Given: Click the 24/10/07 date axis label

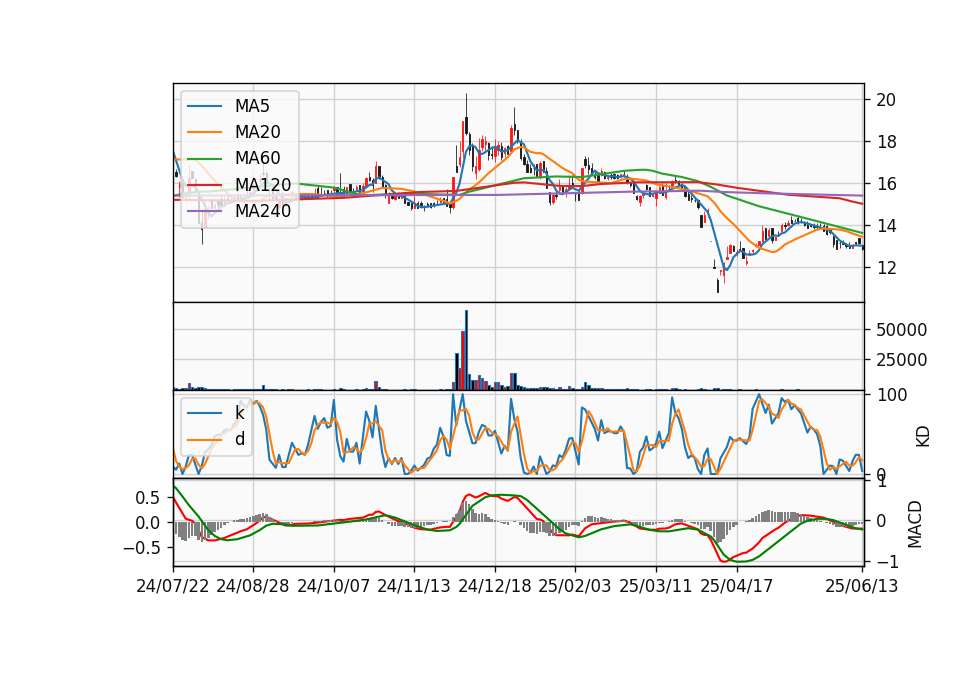Looking at the screenshot, I should click(334, 586).
